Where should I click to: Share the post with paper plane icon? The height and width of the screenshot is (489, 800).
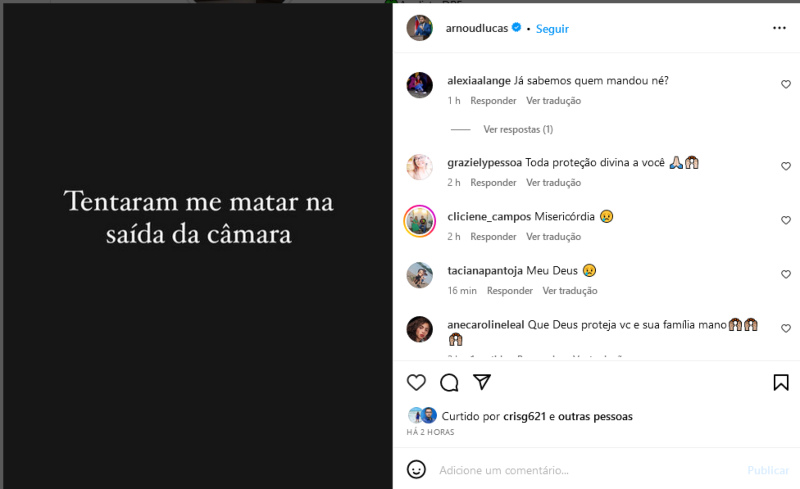481,382
